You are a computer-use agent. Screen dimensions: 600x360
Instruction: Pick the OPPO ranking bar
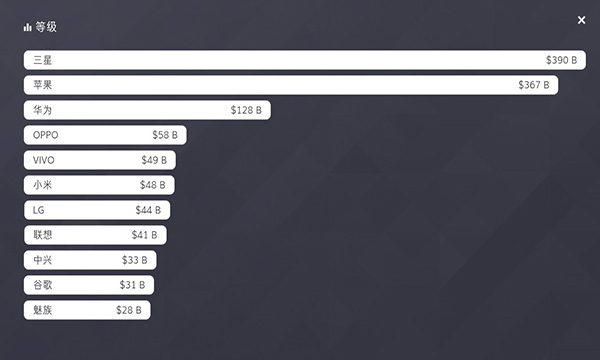pos(105,135)
